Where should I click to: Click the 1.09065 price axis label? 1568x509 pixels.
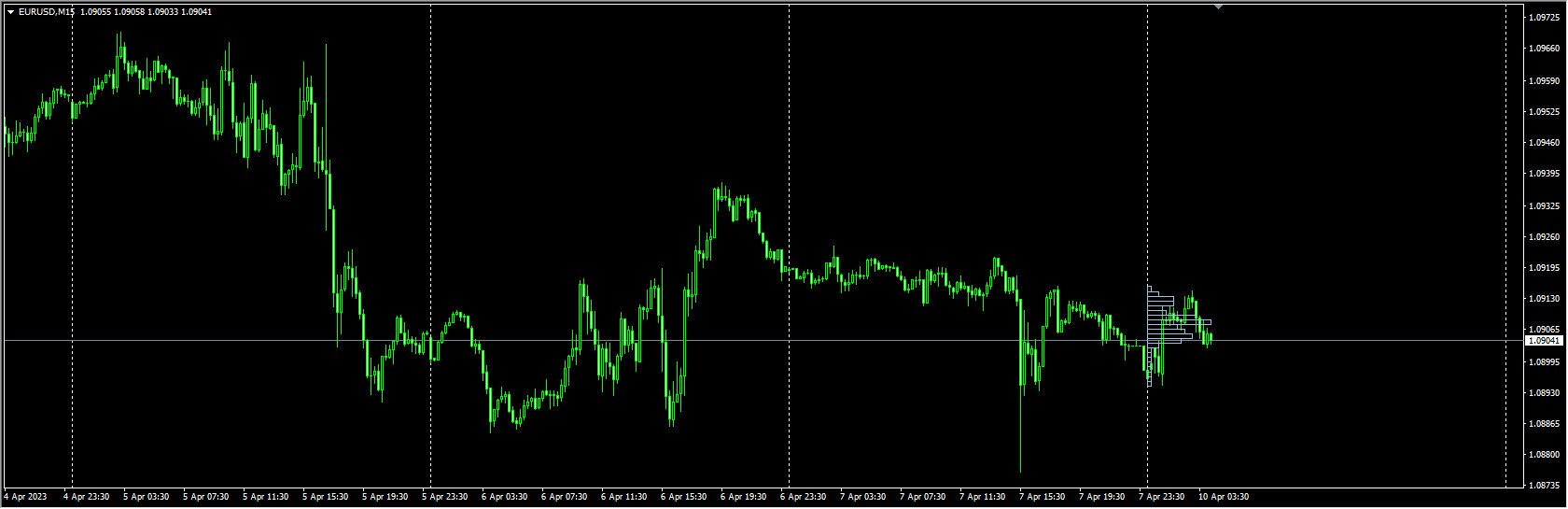(x=1546, y=329)
